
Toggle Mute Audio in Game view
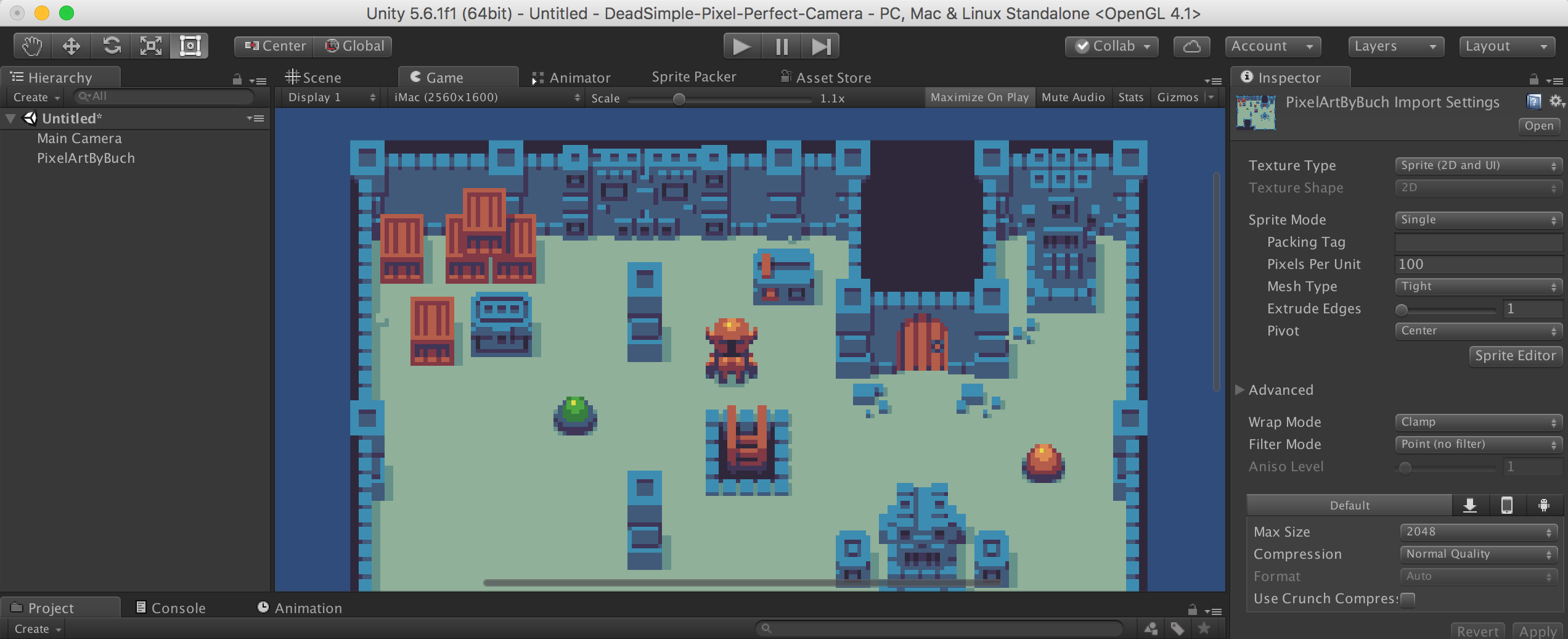tap(1072, 97)
